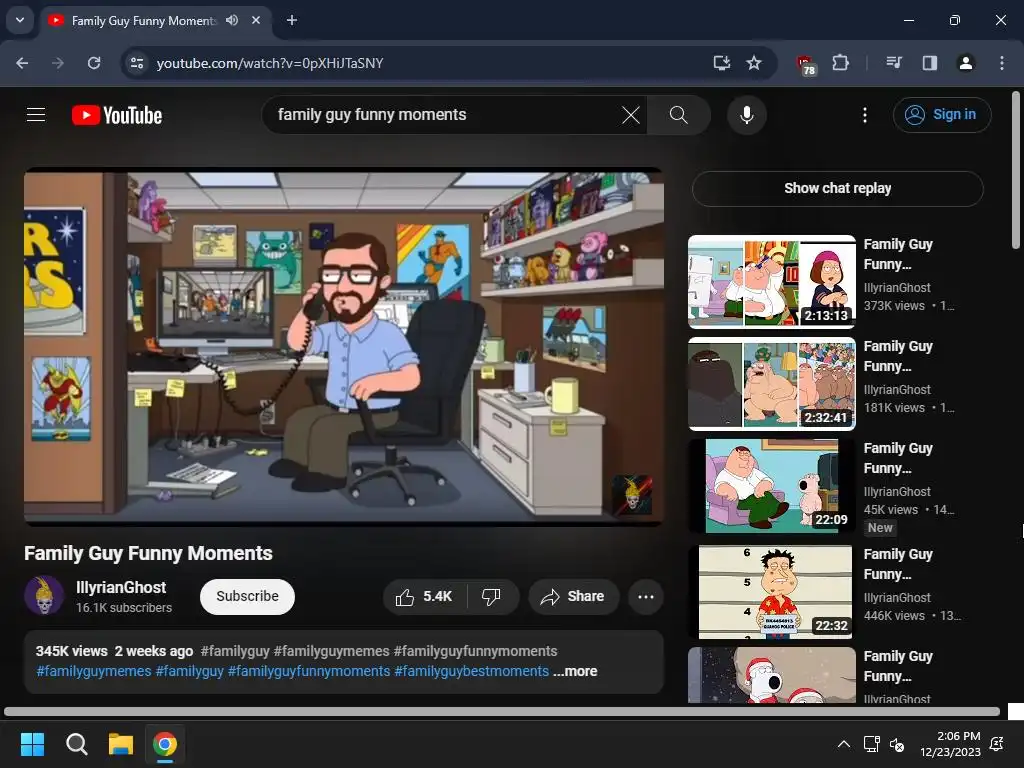Go to YouTube home via logo
The width and height of the screenshot is (1024, 768).
[x=117, y=115]
